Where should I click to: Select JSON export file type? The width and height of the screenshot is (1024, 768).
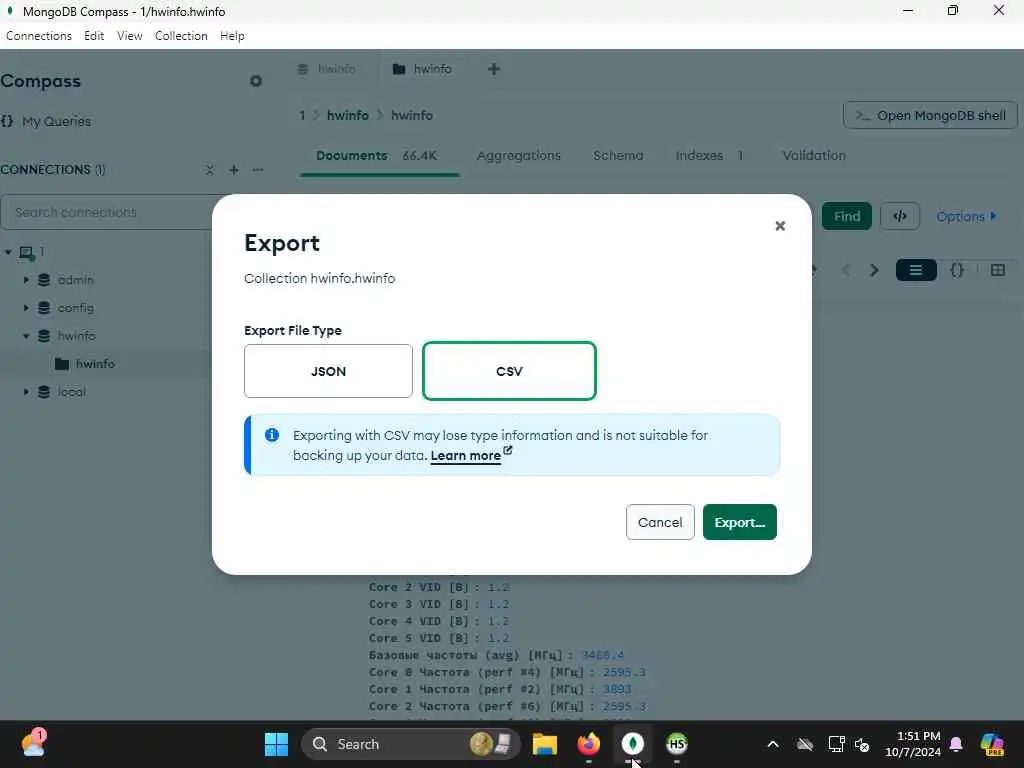coord(328,371)
